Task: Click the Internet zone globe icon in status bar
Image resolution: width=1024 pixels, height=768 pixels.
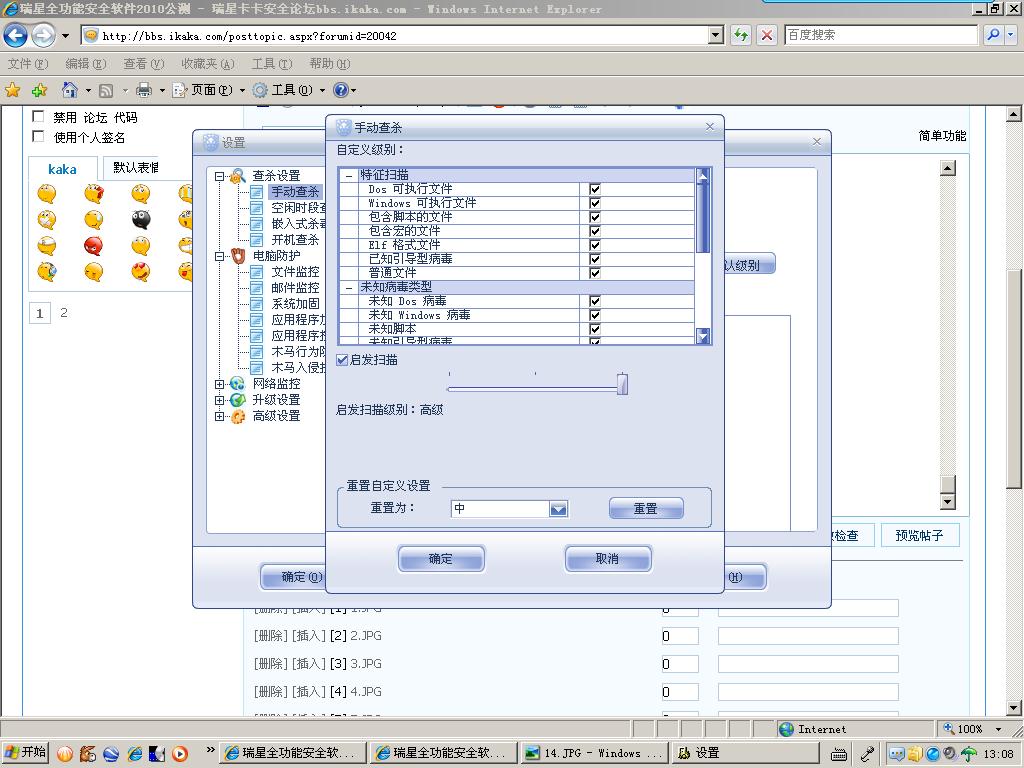Action: 786,729
